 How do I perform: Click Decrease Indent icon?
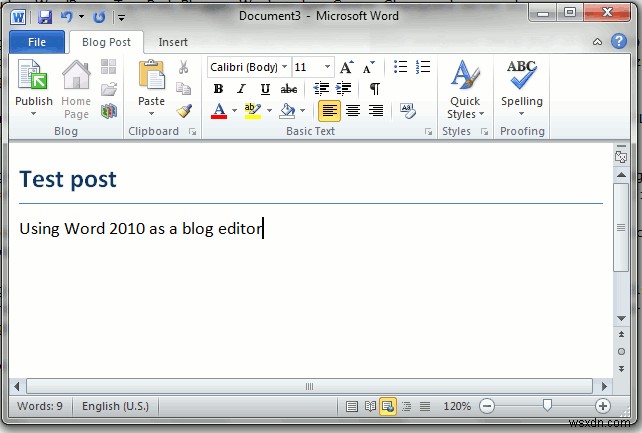pyautogui.click(x=321, y=88)
